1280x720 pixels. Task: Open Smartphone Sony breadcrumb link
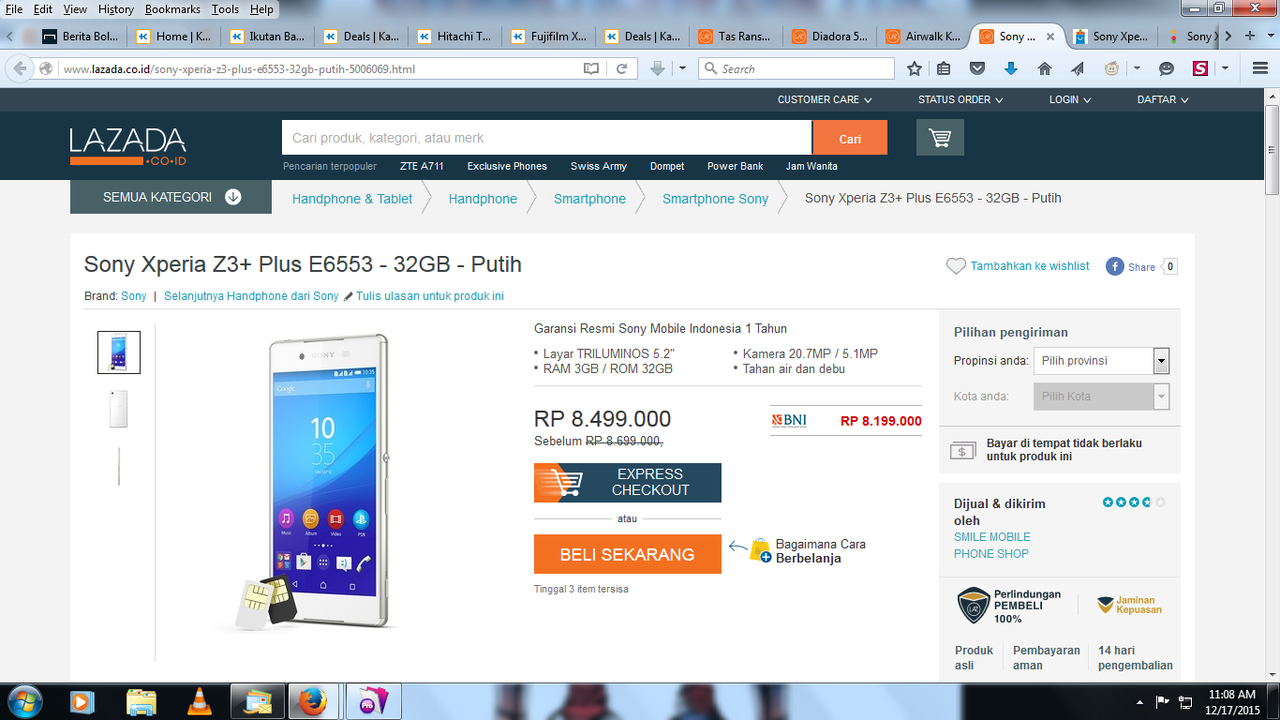(715, 199)
